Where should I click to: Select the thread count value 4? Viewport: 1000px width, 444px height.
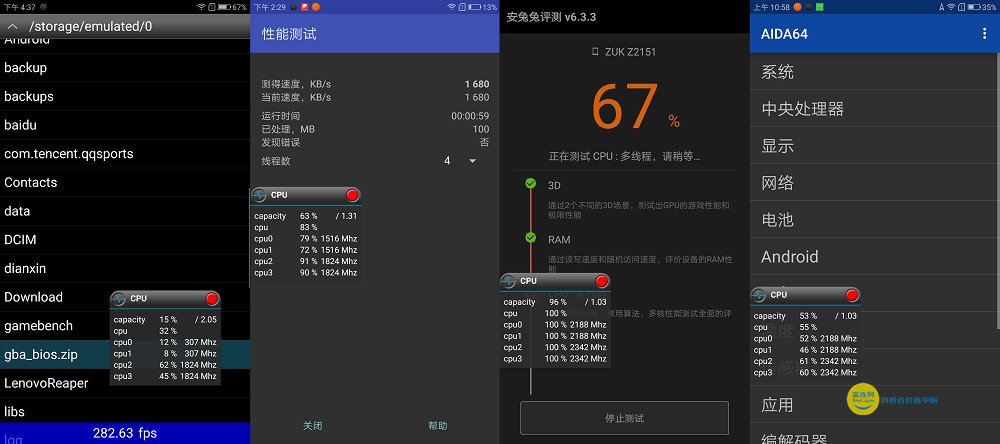pyautogui.click(x=447, y=161)
